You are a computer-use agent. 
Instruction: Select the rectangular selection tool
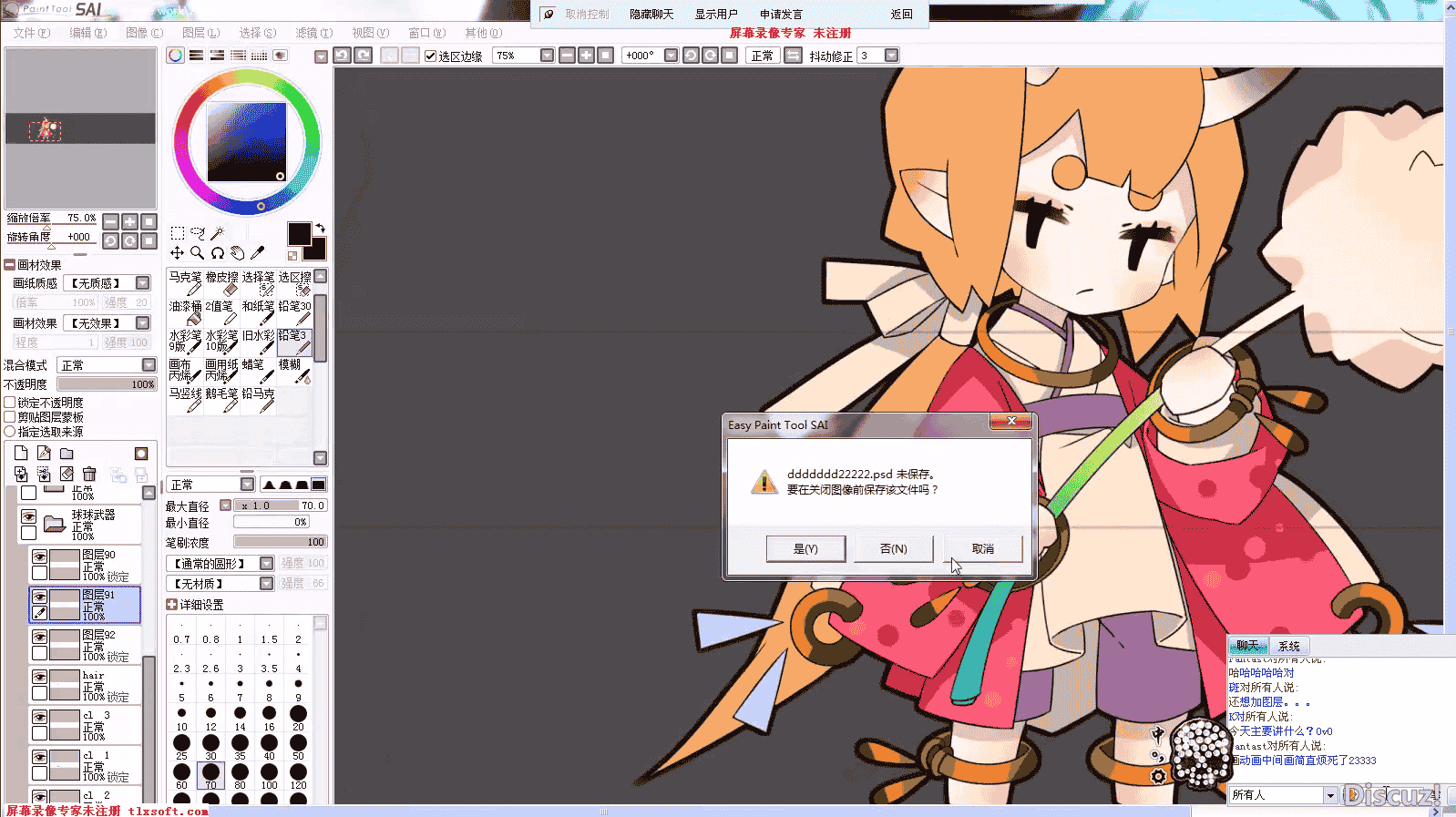point(178,233)
